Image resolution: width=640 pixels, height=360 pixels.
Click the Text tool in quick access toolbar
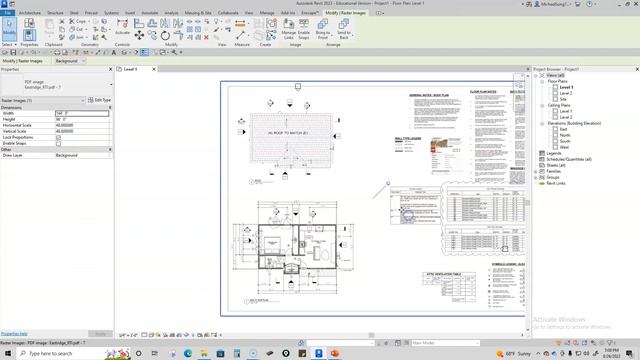114,52
